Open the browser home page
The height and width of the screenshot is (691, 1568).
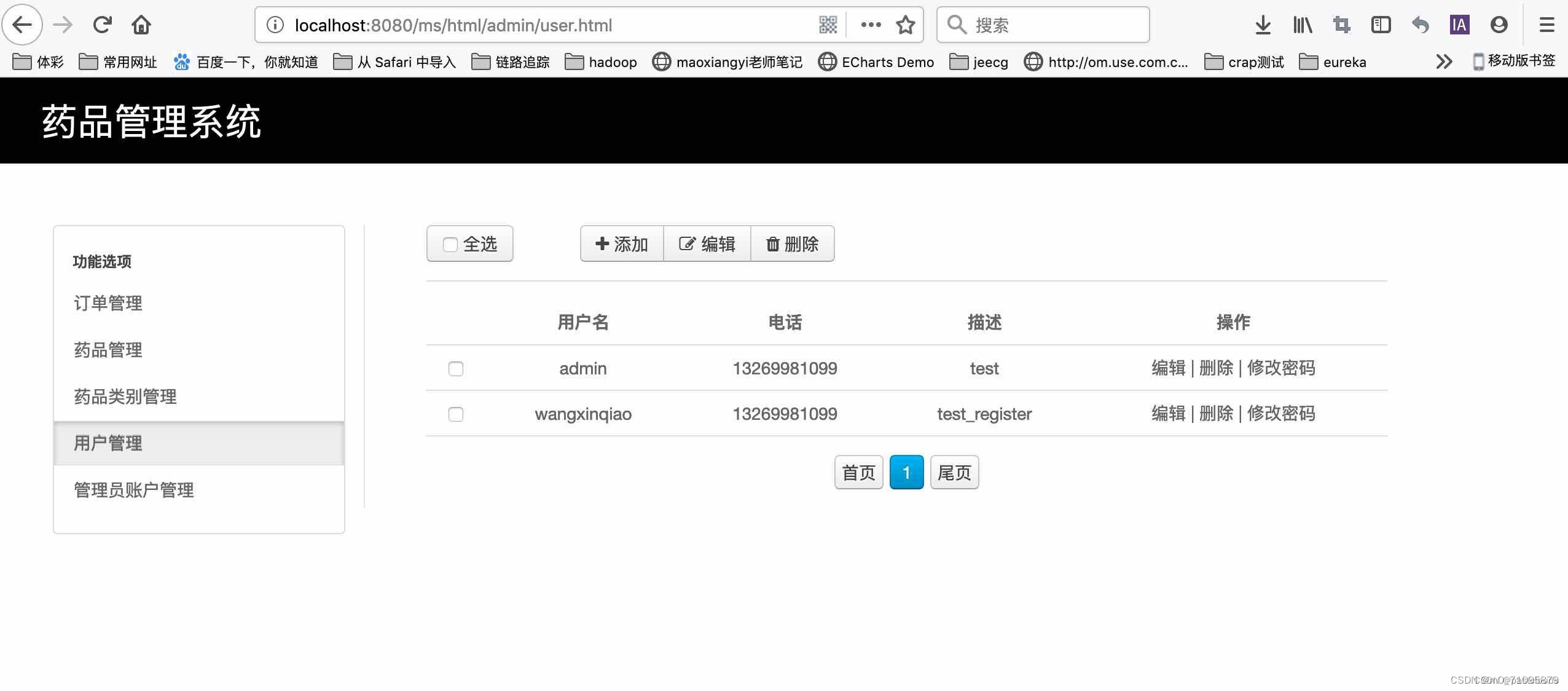coord(141,25)
